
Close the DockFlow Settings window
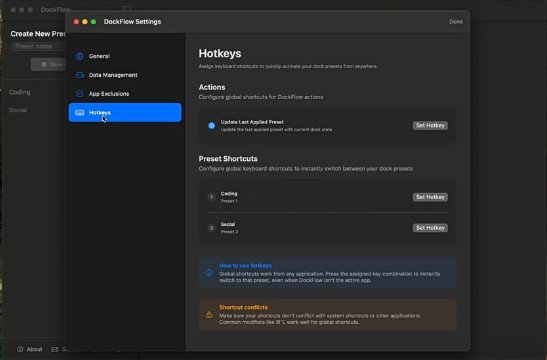click(x=76, y=22)
